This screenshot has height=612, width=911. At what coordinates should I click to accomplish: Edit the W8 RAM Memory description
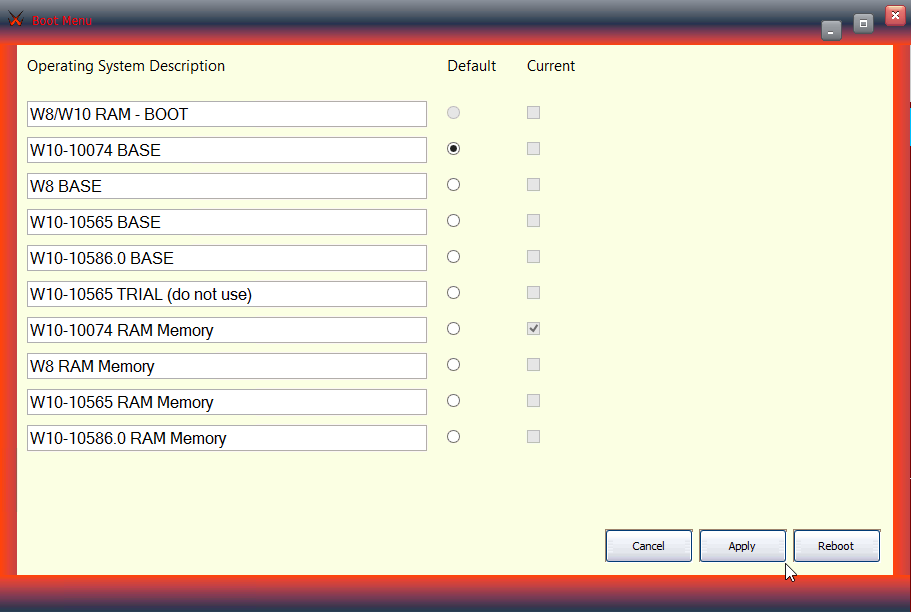pos(227,366)
